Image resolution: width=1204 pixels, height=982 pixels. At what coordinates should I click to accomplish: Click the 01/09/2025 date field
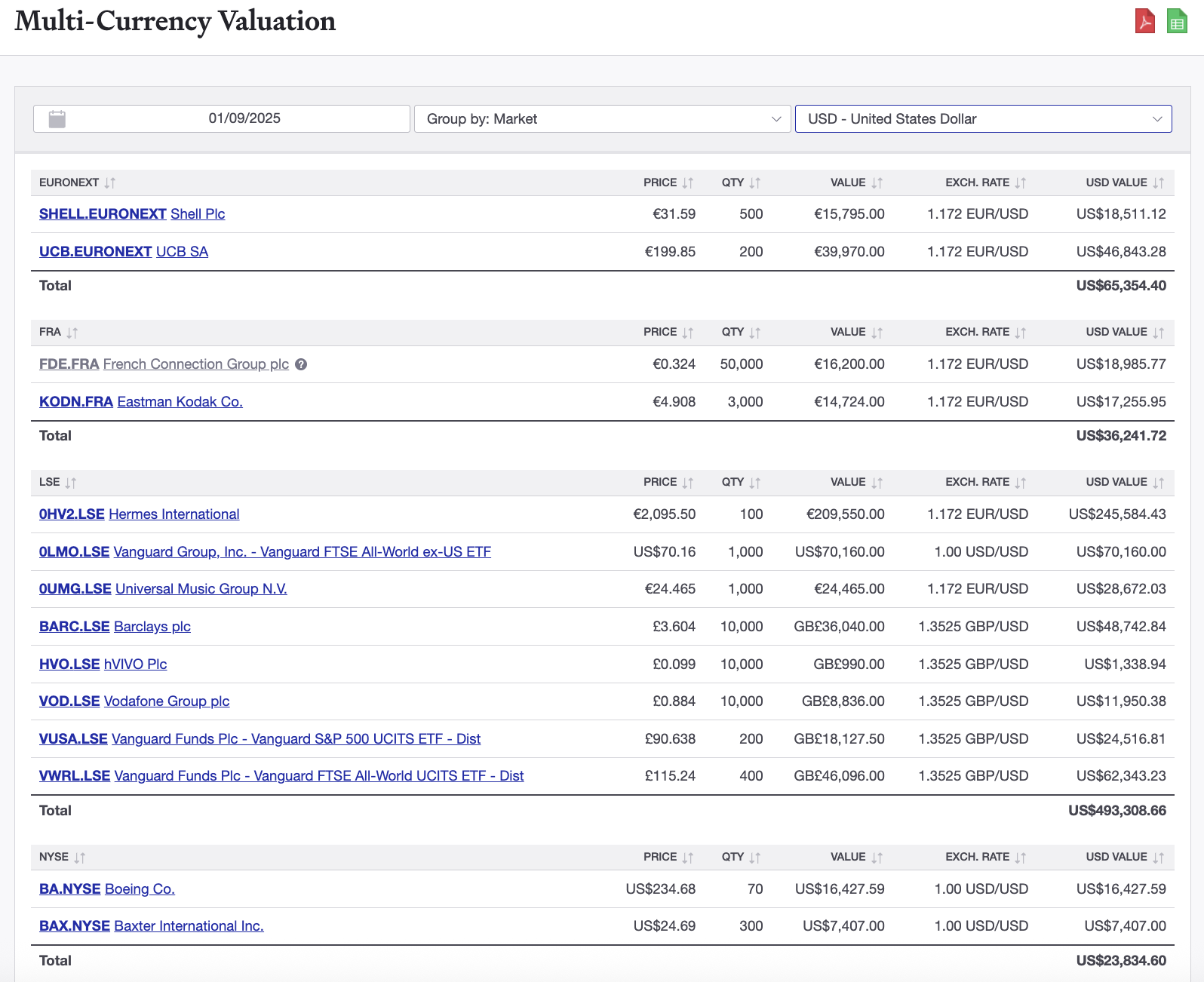pos(244,119)
